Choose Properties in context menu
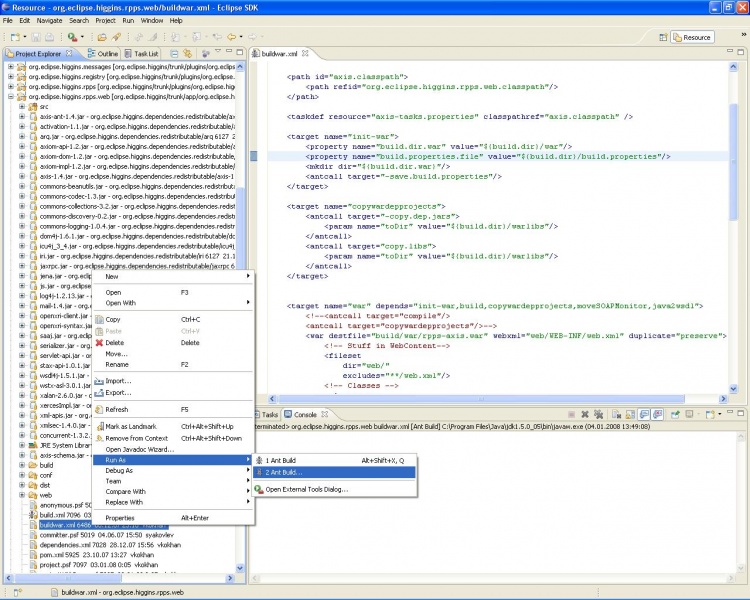Image resolution: width=750 pixels, height=600 pixels. pos(172,518)
